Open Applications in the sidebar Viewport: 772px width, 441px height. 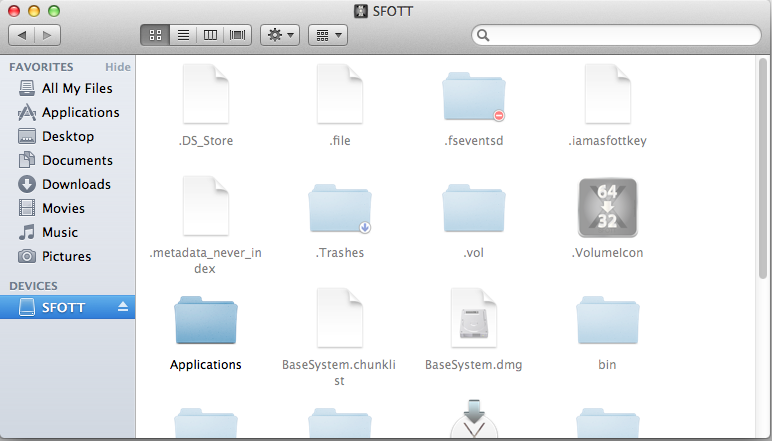pos(68,112)
